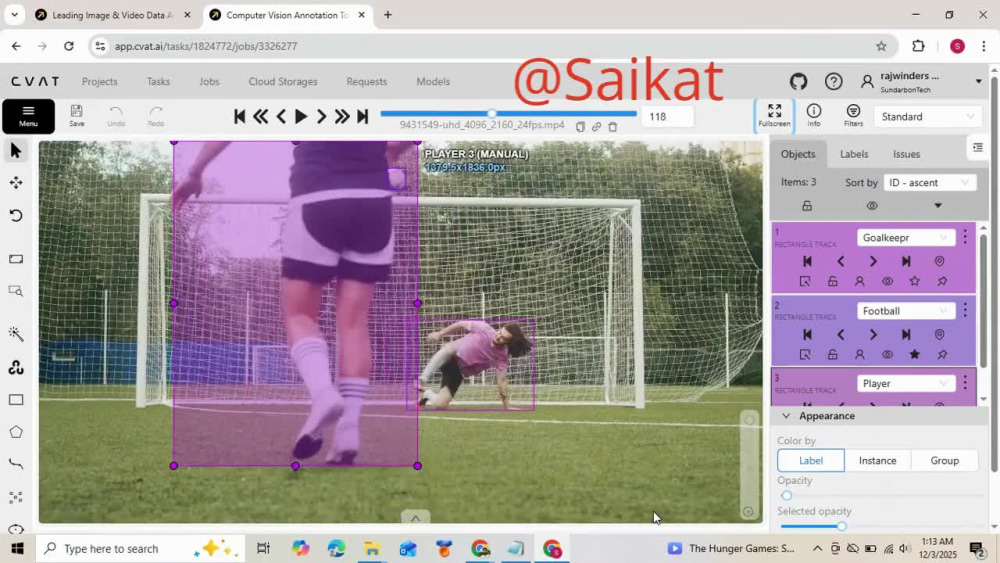Open the OpenCV tools icon

pos(16,367)
